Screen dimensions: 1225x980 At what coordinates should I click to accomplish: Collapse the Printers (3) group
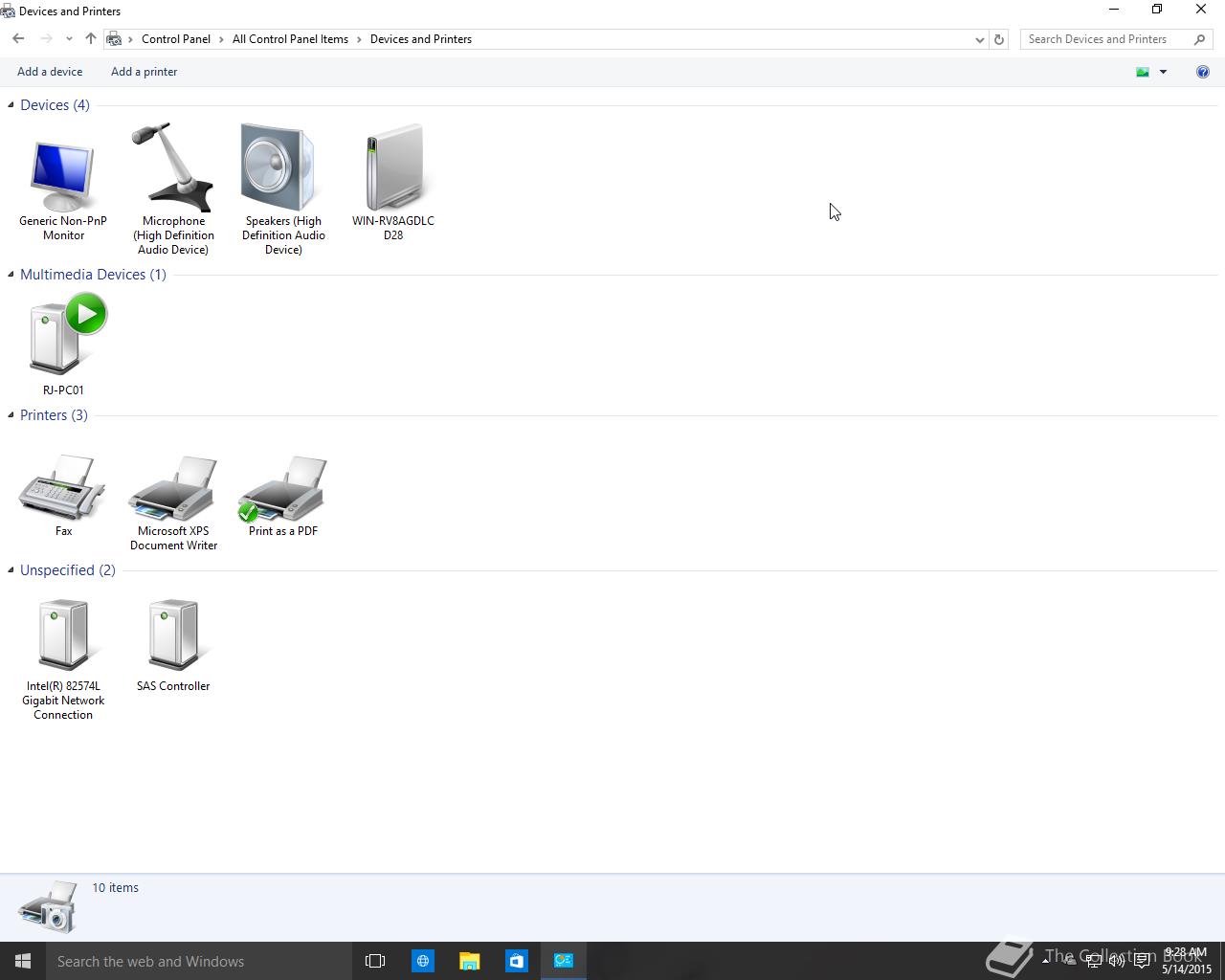pos(11,414)
